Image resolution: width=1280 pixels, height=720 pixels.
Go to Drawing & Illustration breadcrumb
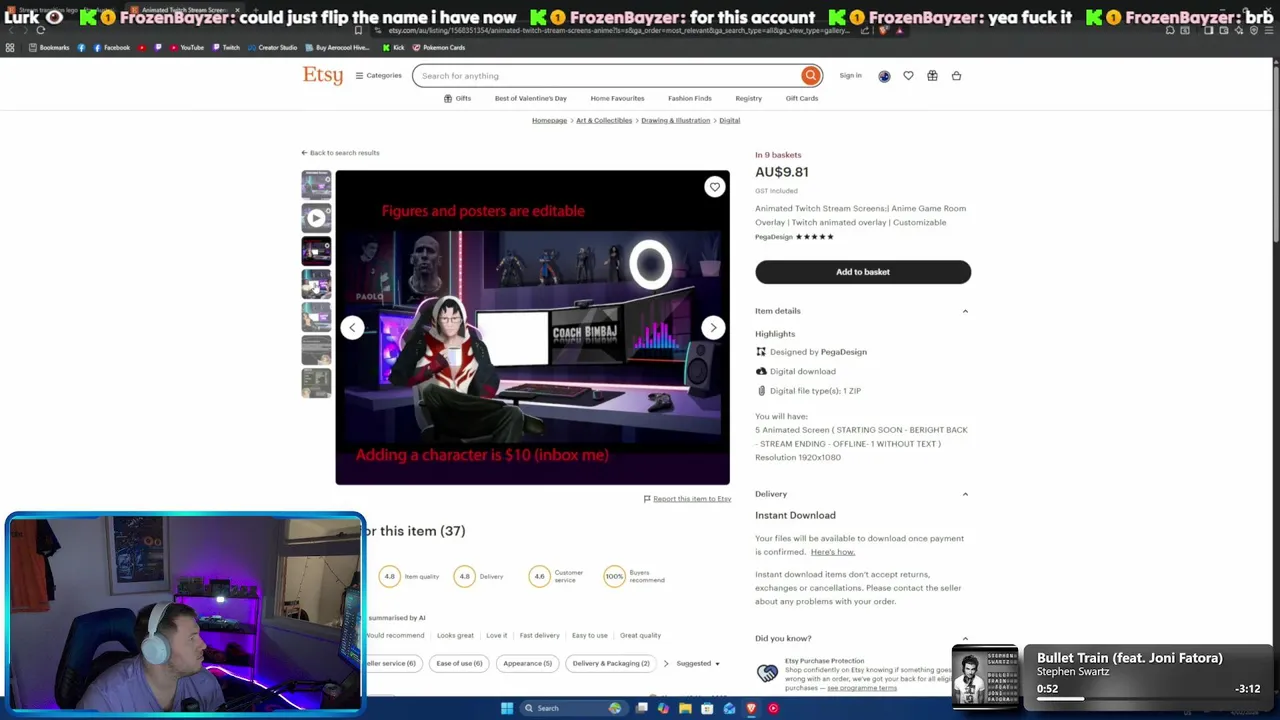675,120
